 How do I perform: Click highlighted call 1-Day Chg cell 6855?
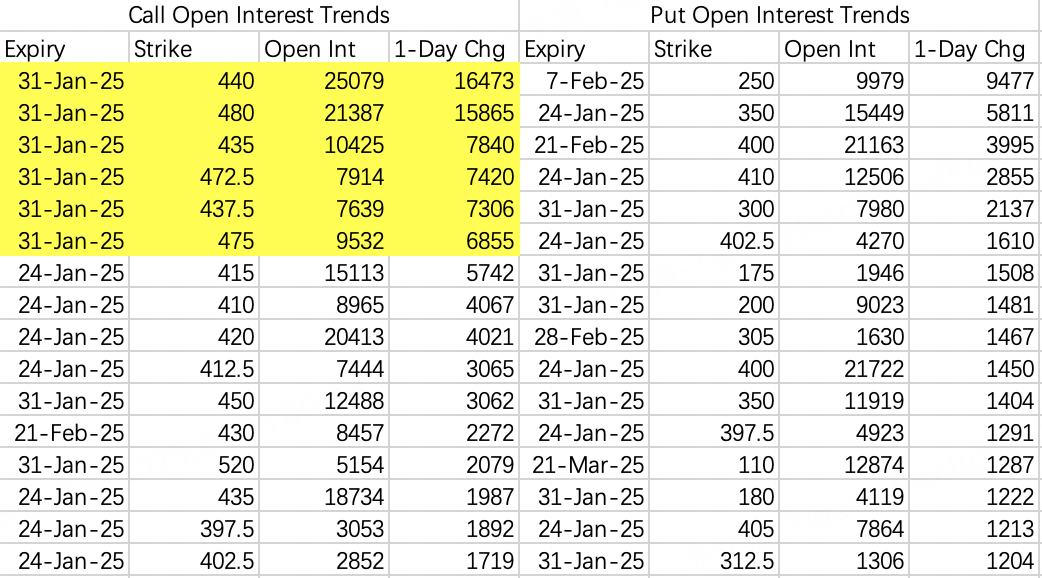click(x=454, y=241)
